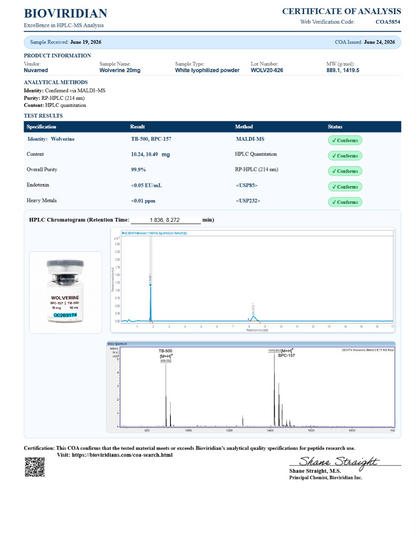416x538 pixels.
Task: Click the BIOVIRIDIAN logo heading
Action: 66,13
